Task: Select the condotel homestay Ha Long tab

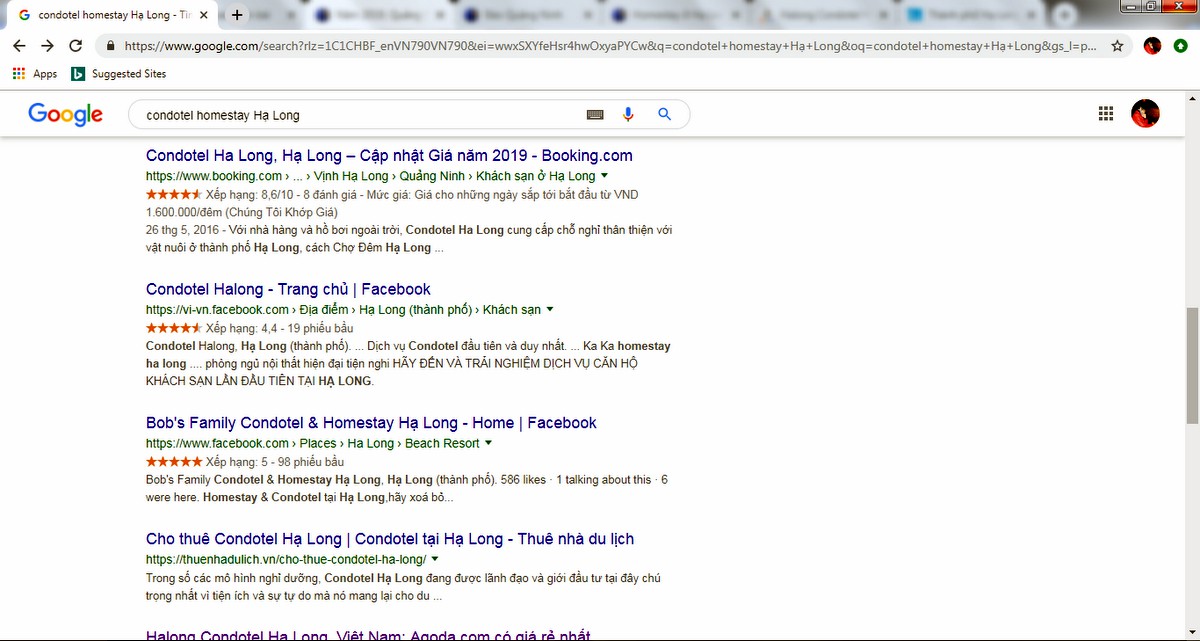Action: pos(112,15)
